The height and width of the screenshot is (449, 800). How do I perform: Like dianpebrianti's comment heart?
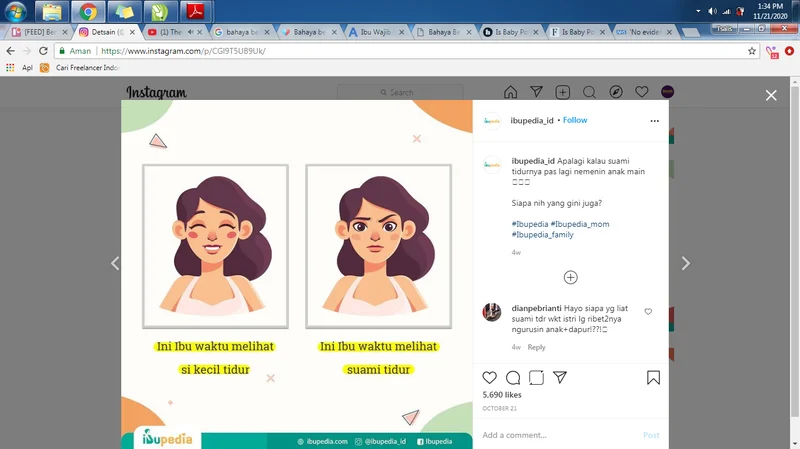[648, 311]
